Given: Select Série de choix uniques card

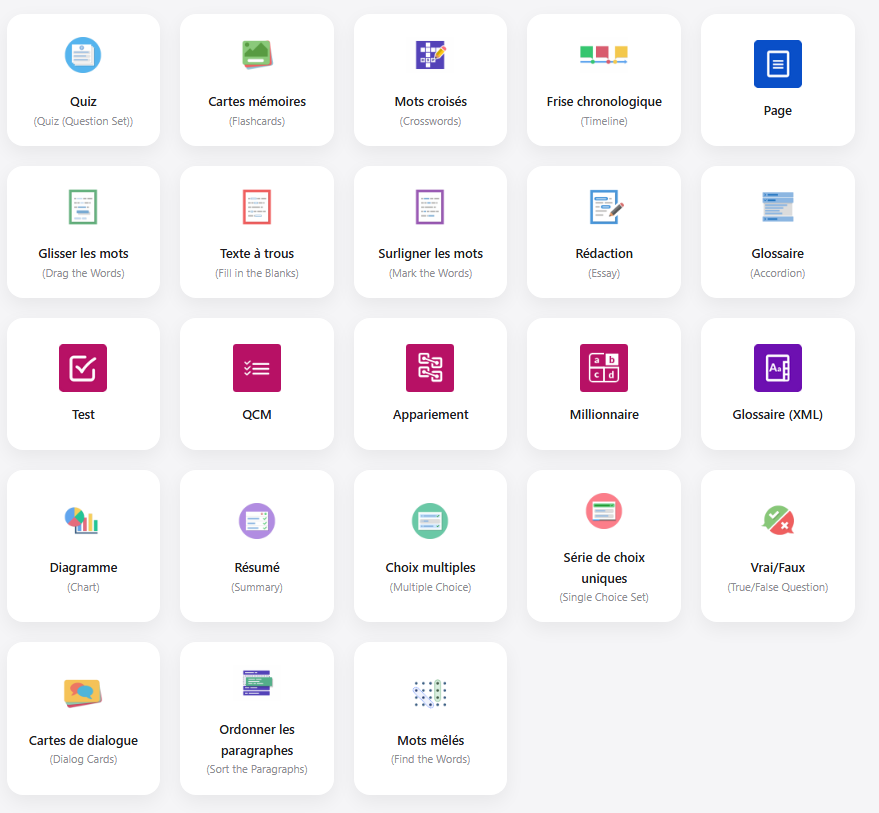Looking at the screenshot, I should click(604, 545).
